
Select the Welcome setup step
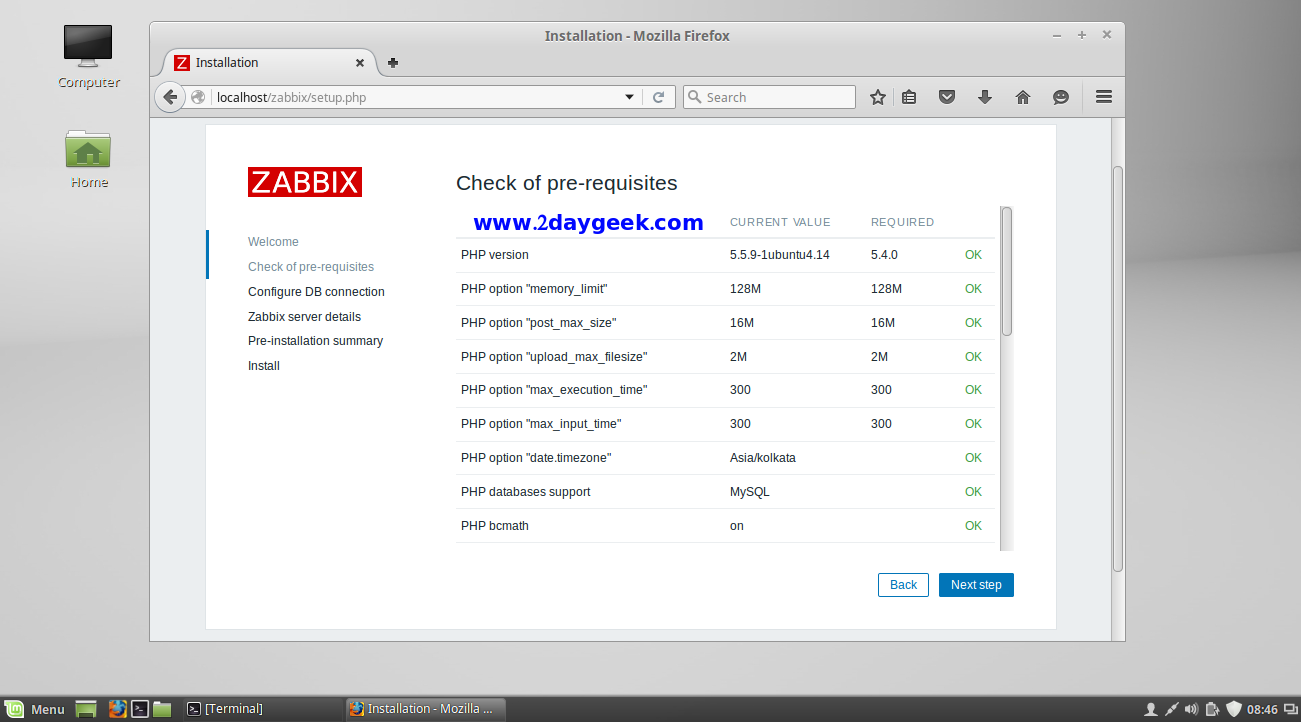coord(273,242)
